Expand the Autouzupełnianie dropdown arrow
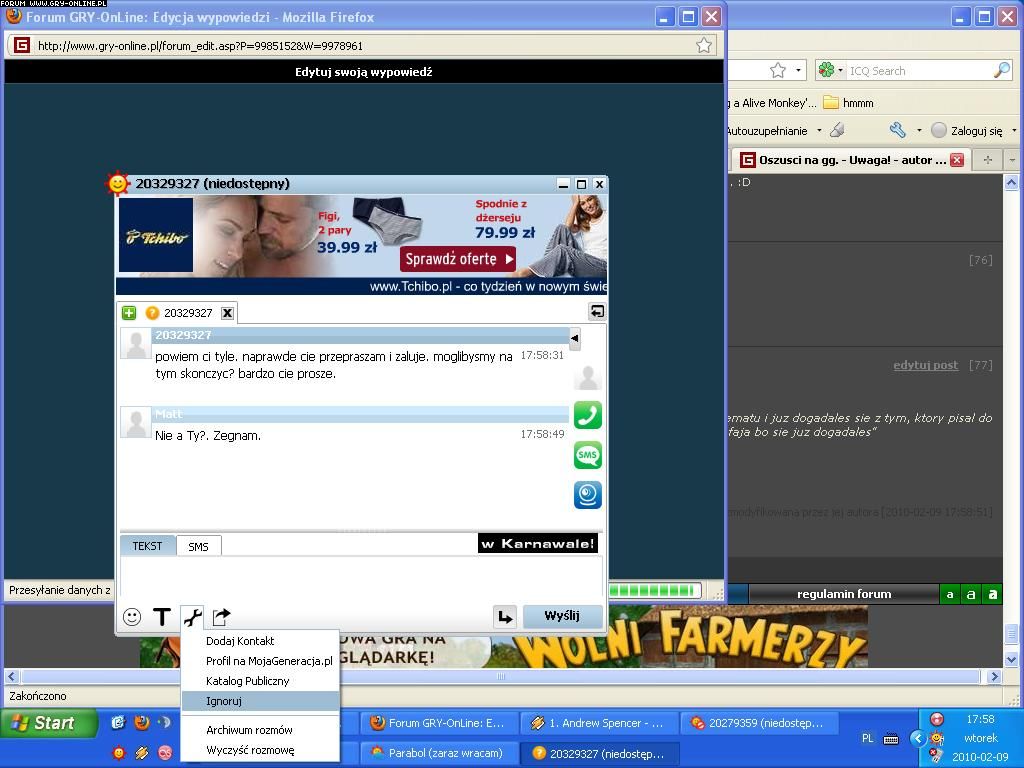The width and height of the screenshot is (1024, 768). [819, 130]
